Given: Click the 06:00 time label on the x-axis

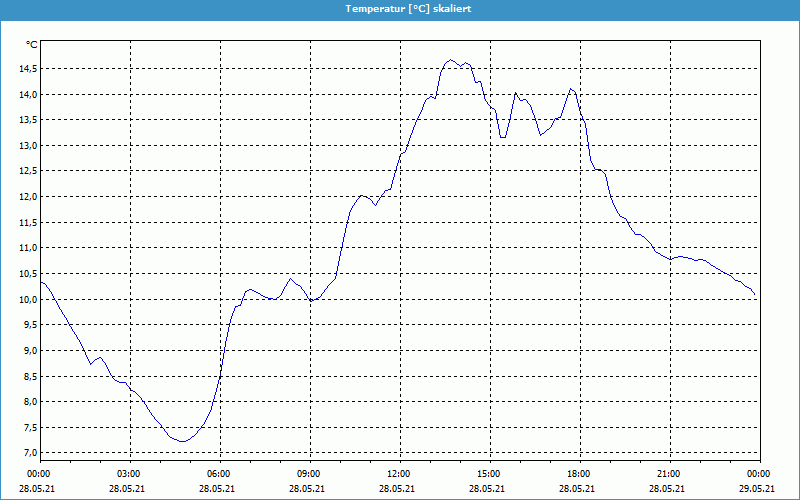Looking at the screenshot, I should [219, 474].
